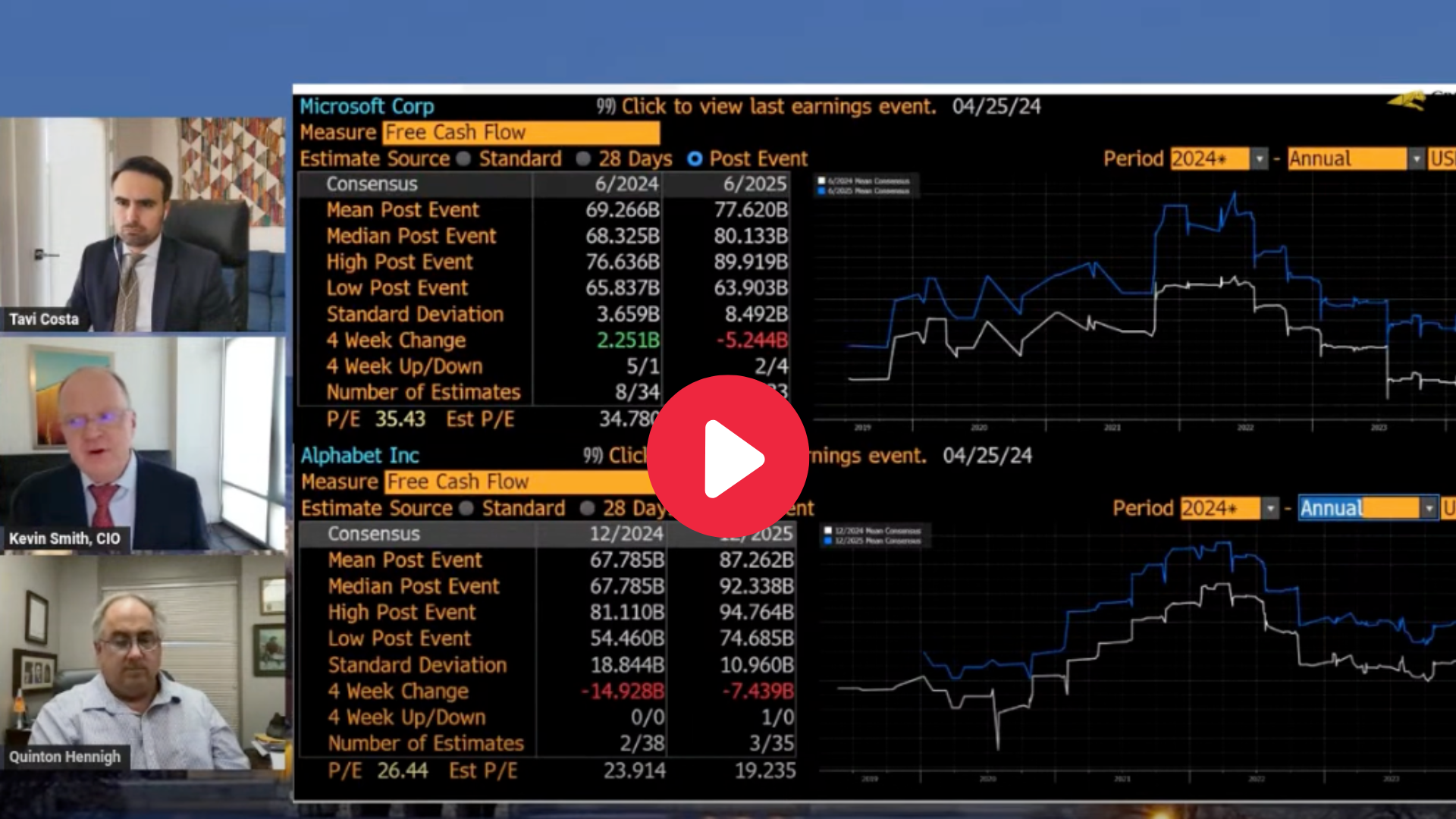Click Microsoft P/E value 35.43

point(400,419)
